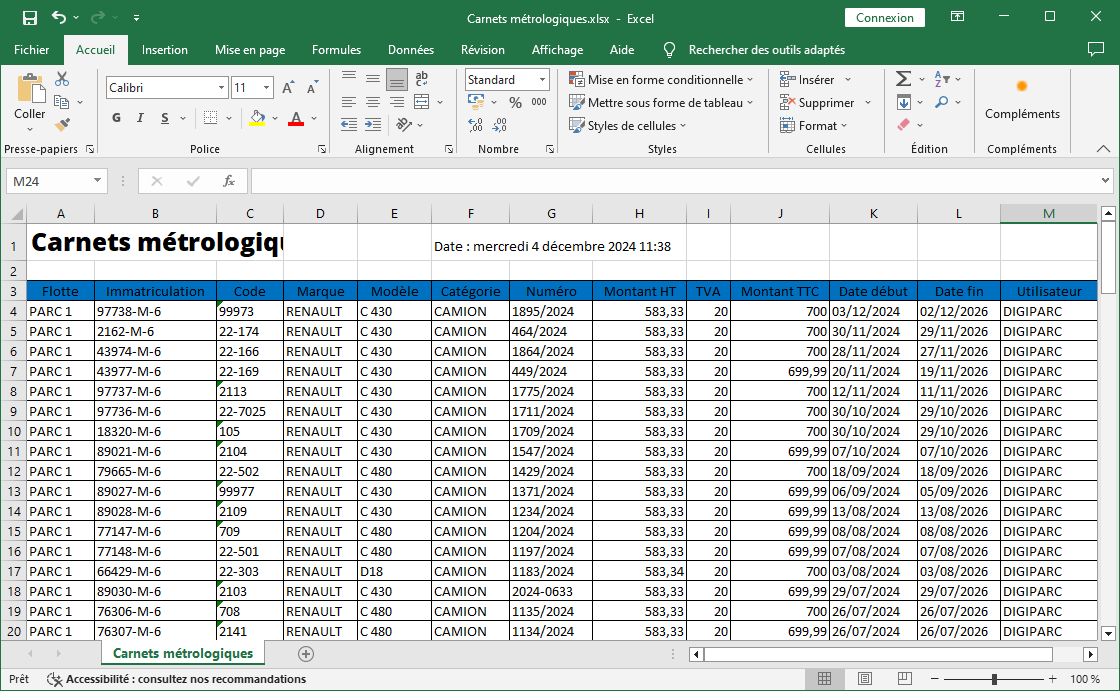Collapse the ribbon with the chevron
The width and height of the screenshot is (1120, 691).
(1103, 149)
